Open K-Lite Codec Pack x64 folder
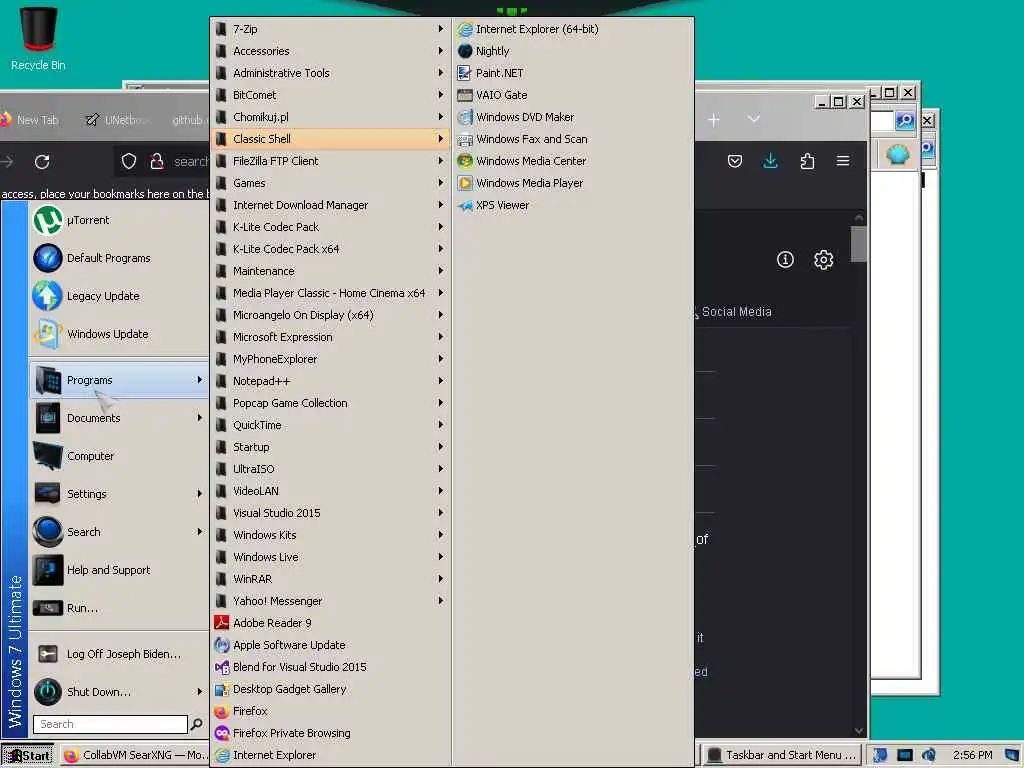 [330, 249]
